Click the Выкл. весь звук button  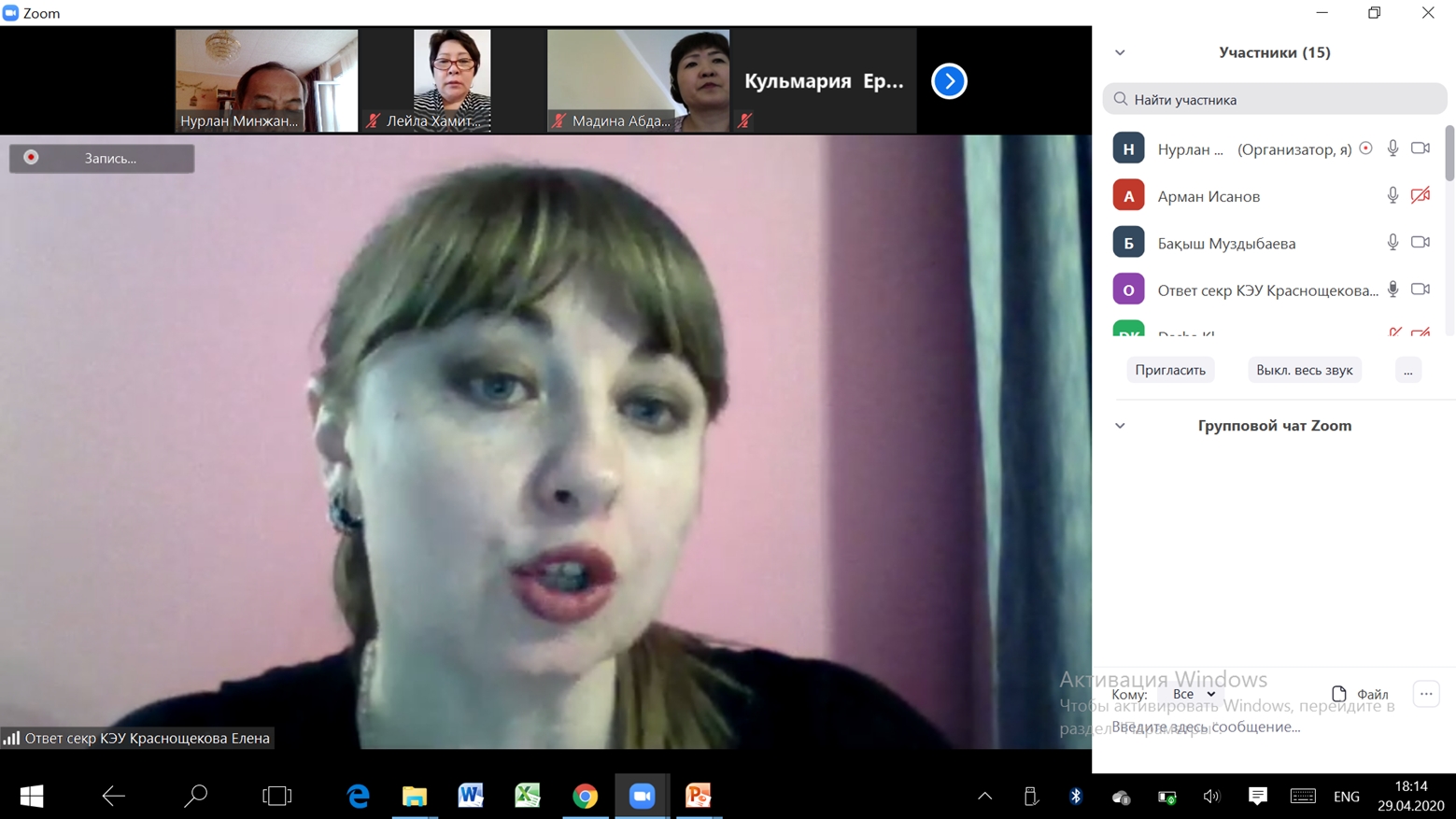coord(1304,370)
